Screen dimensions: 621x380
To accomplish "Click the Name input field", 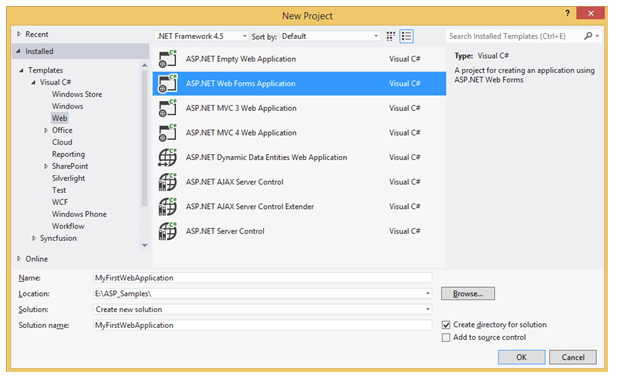I will [263, 278].
